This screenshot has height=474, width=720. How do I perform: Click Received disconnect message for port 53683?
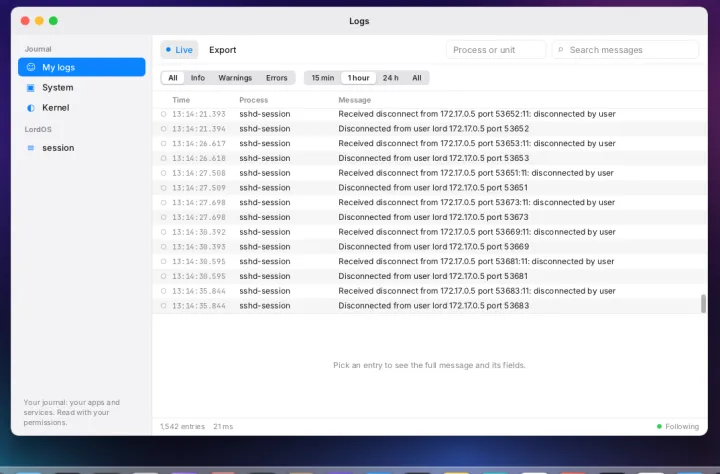click(x=477, y=291)
